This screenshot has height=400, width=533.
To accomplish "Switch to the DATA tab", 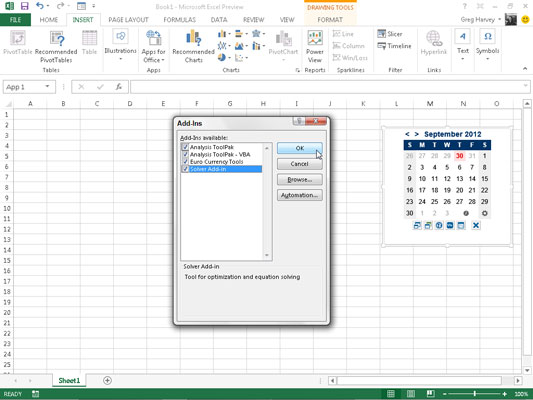I will (219, 20).
